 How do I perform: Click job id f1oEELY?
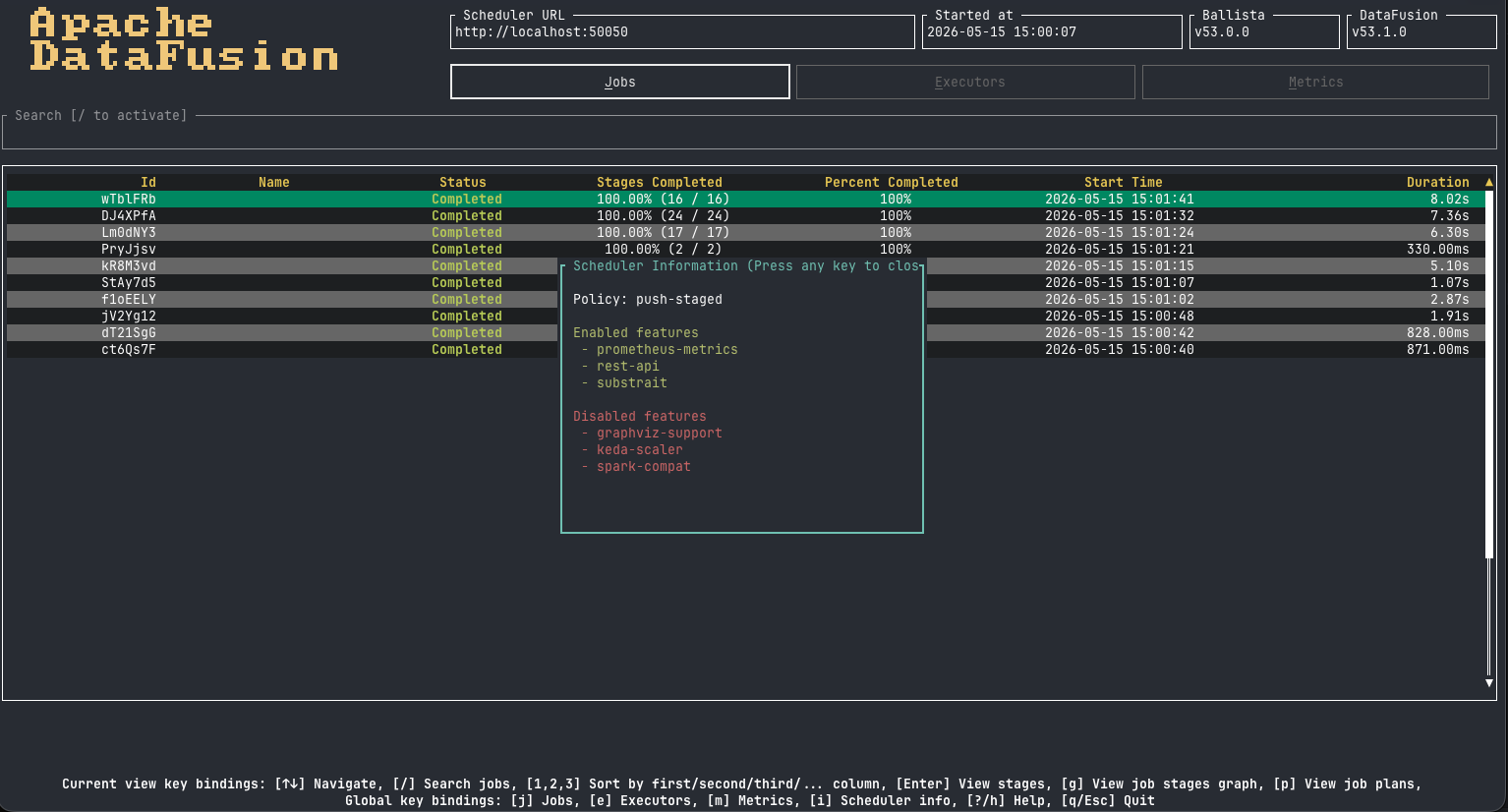click(129, 299)
